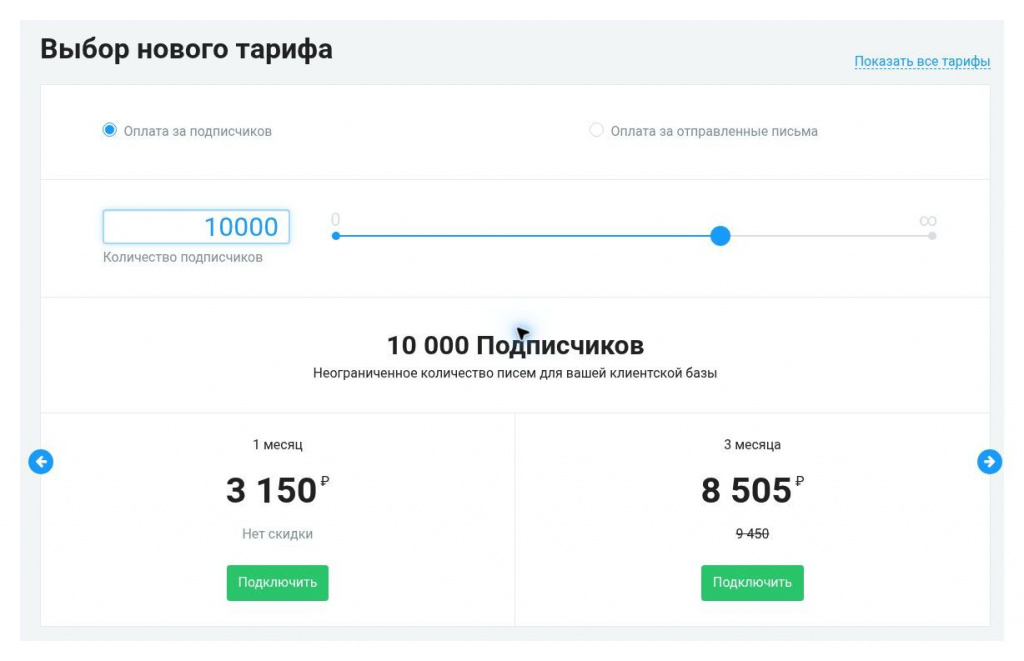Screen dimensions: 1024x661
Task: Click the '10 000 Подписчиков' heading
Action: [x=515, y=346]
